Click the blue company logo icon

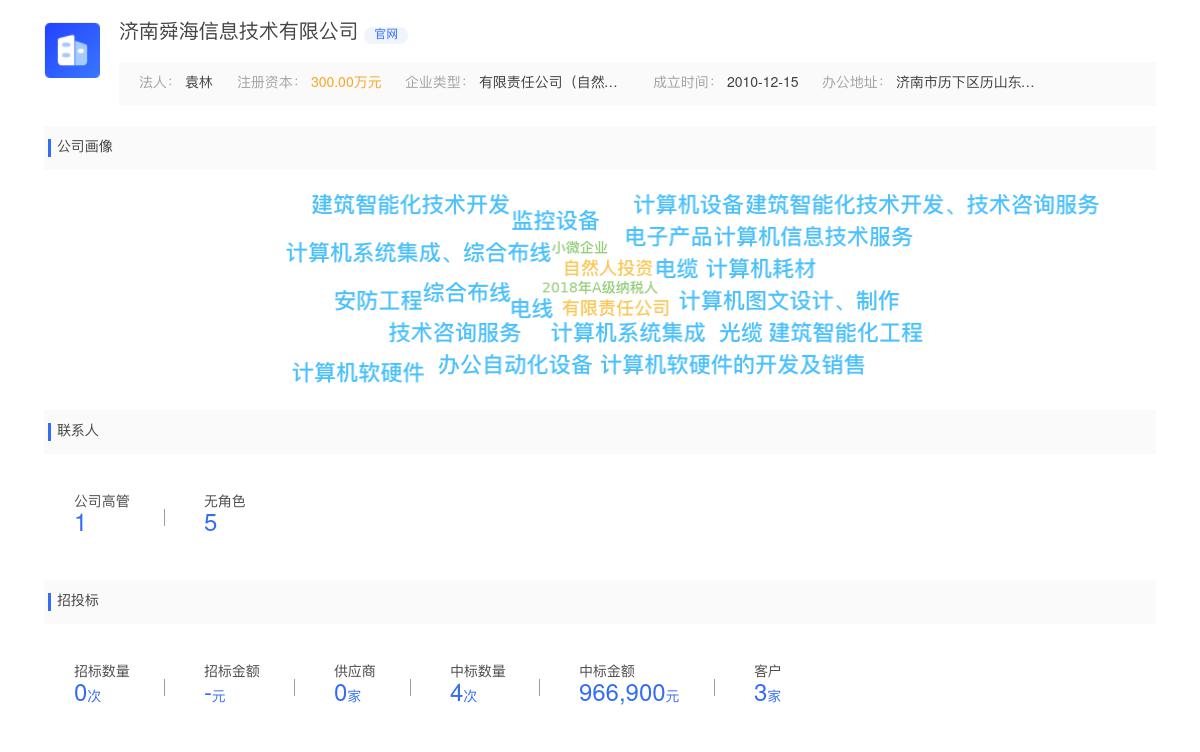(72, 50)
